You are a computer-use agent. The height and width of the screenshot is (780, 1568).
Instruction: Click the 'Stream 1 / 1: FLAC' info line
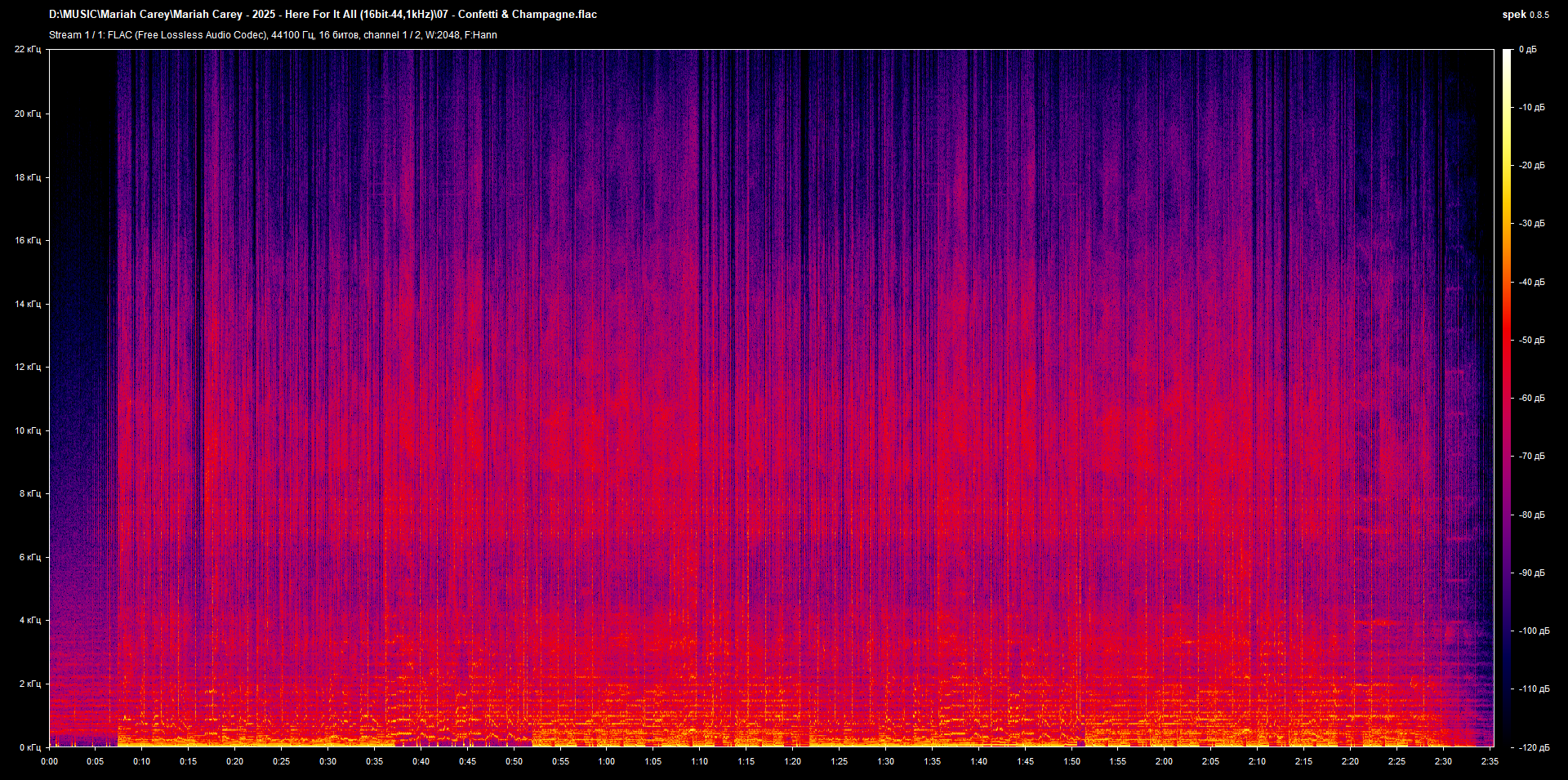coord(273,35)
